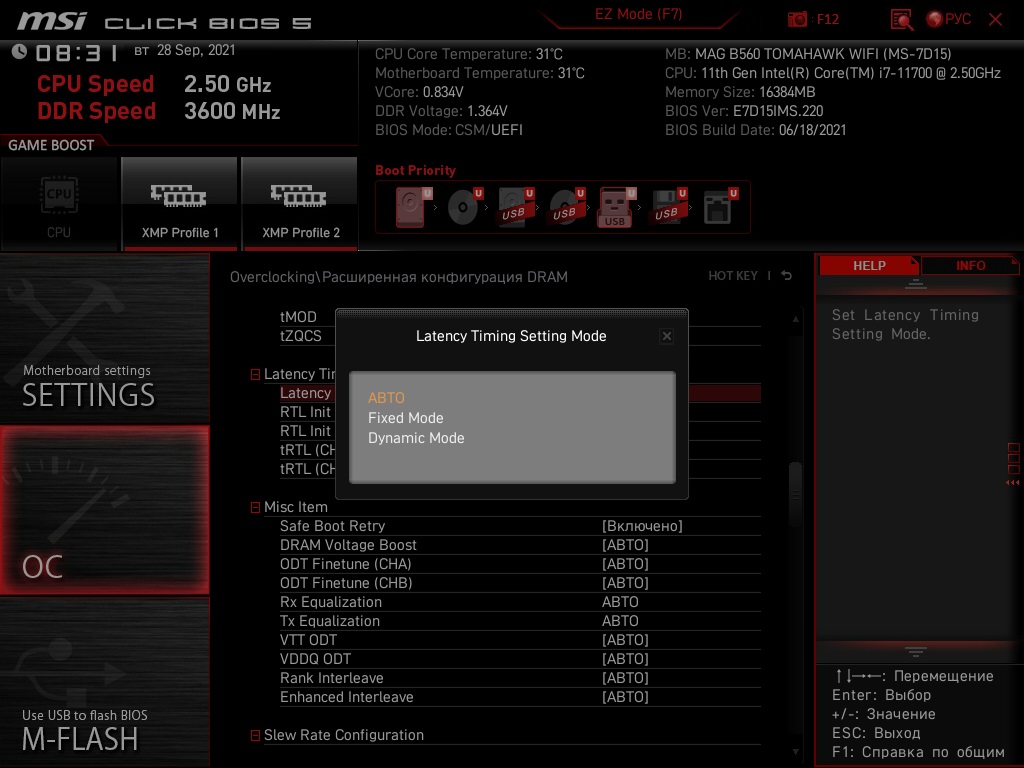Click the Boot Priority label

pos(415,170)
